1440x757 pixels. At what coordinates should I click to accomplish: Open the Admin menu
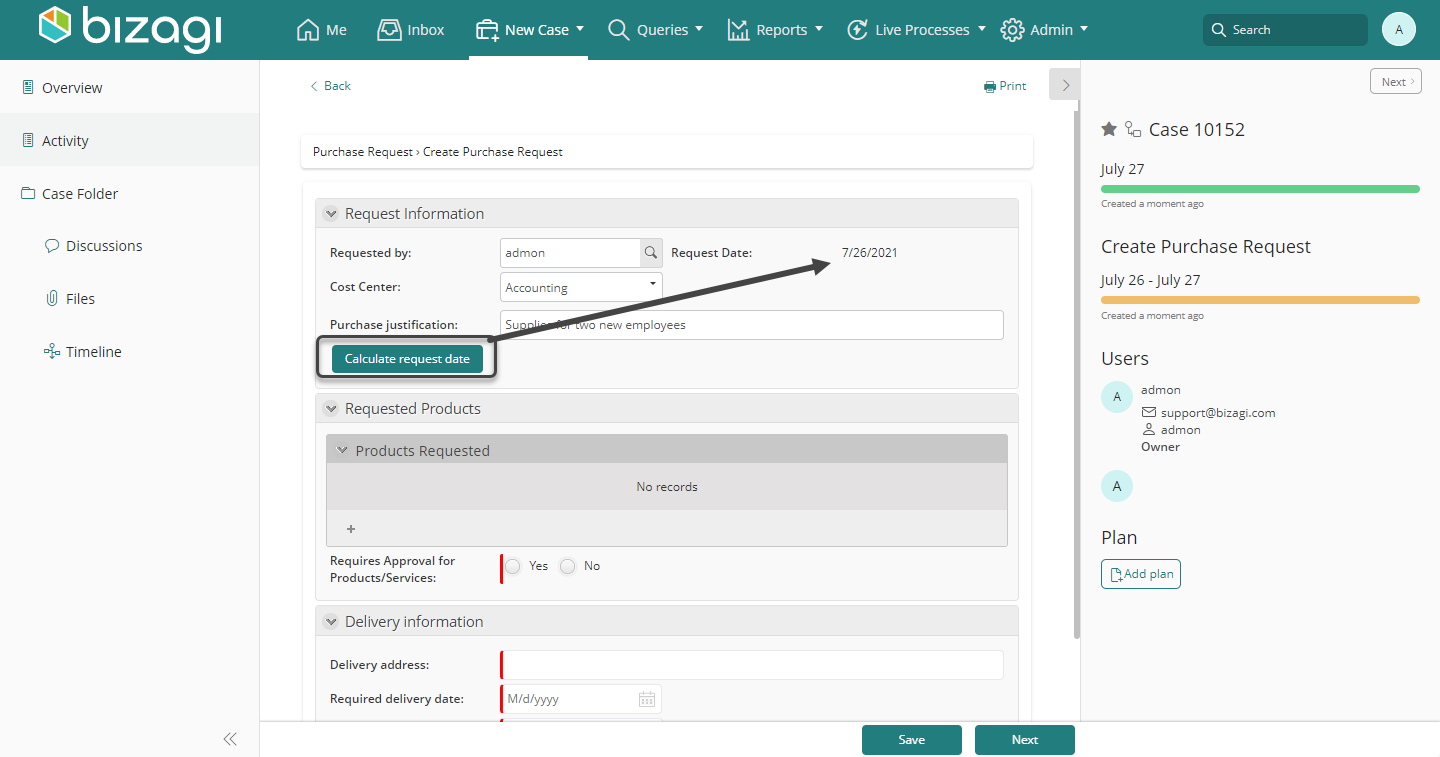(x=1045, y=30)
